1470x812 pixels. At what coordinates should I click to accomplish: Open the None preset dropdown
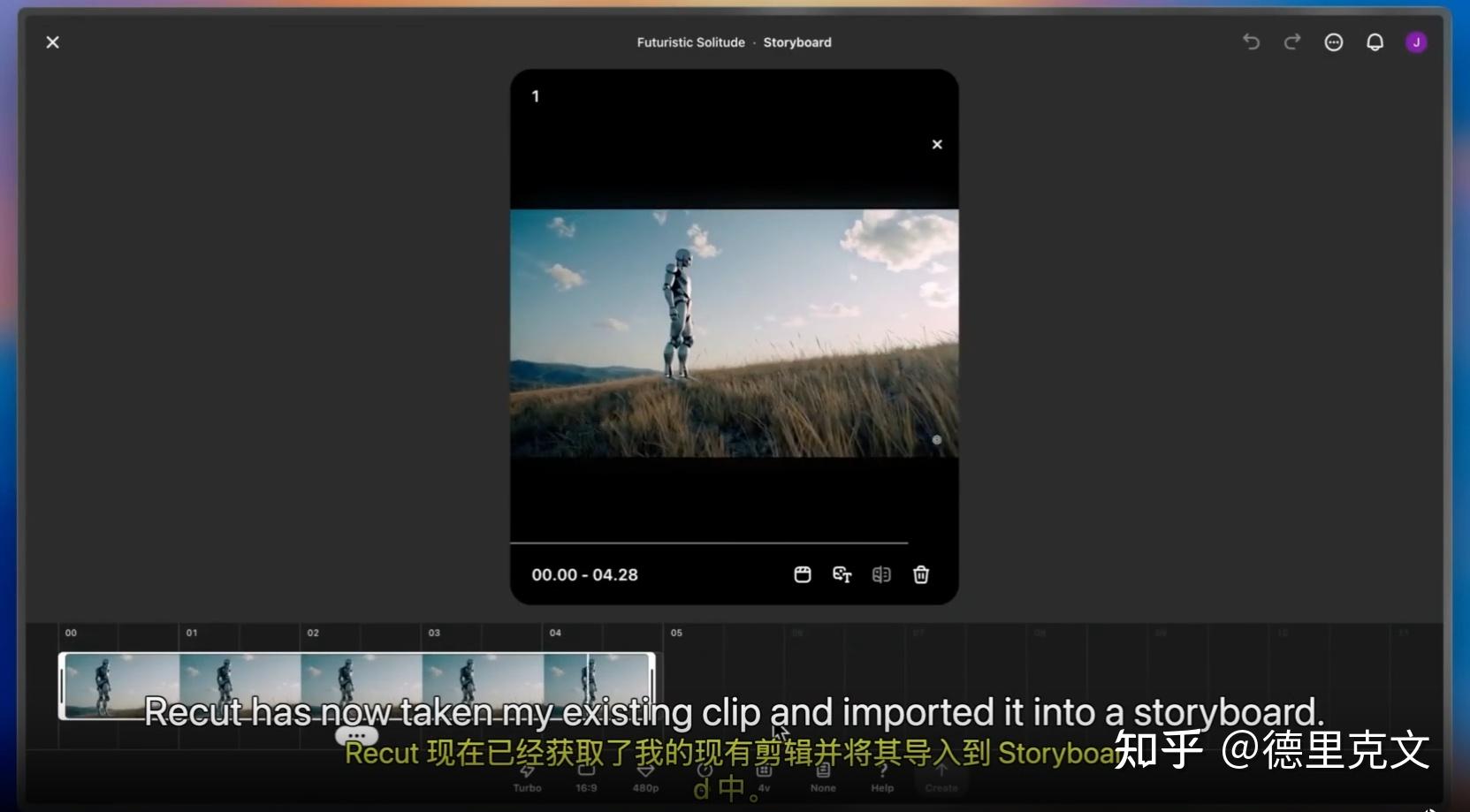point(823,778)
